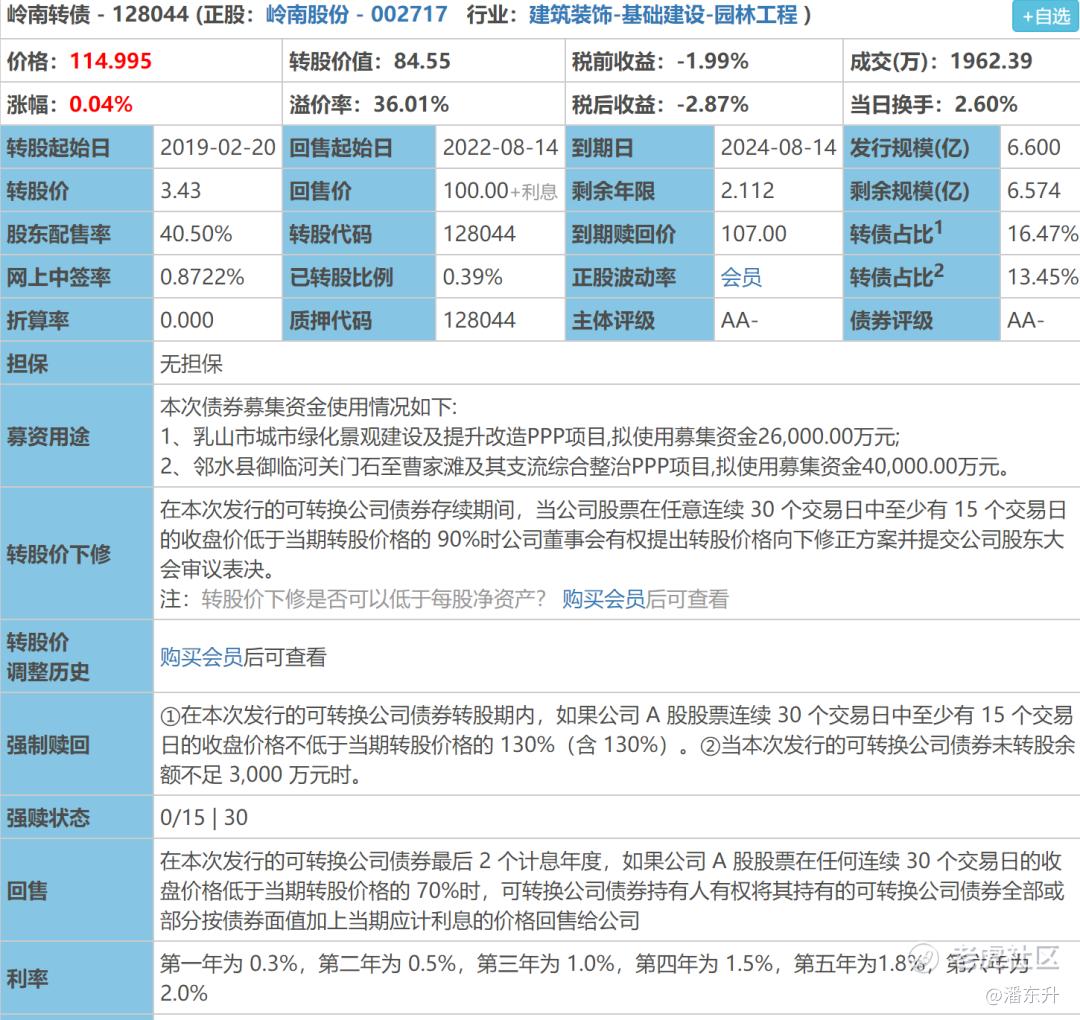Select the 当日换手 value 2.60%
The height and width of the screenshot is (1020, 1080).
coord(986,104)
